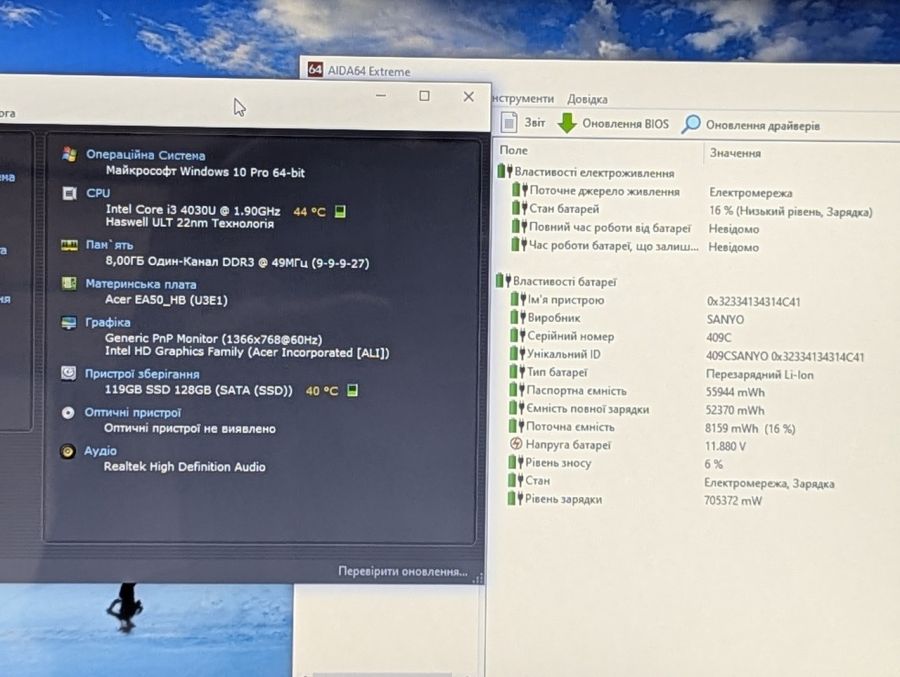The width and height of the screenshot is (900, 677).
Task: Select the Acer EA50_HB (U3E1) text
Action: [x=166, y=300]
